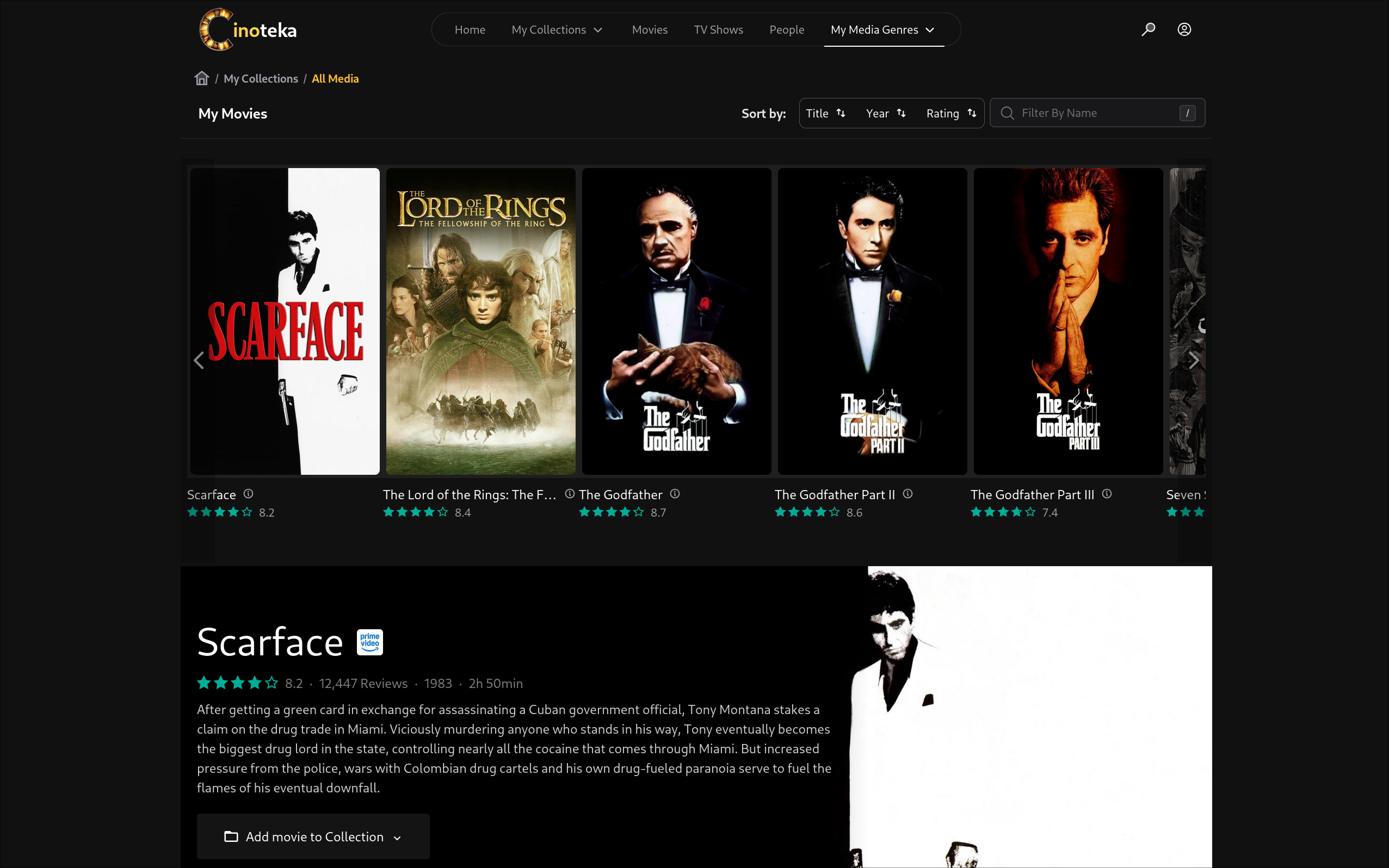1389x868 pixels.
Task: Sort movies by Title
Action: click(x=826, y=113)
